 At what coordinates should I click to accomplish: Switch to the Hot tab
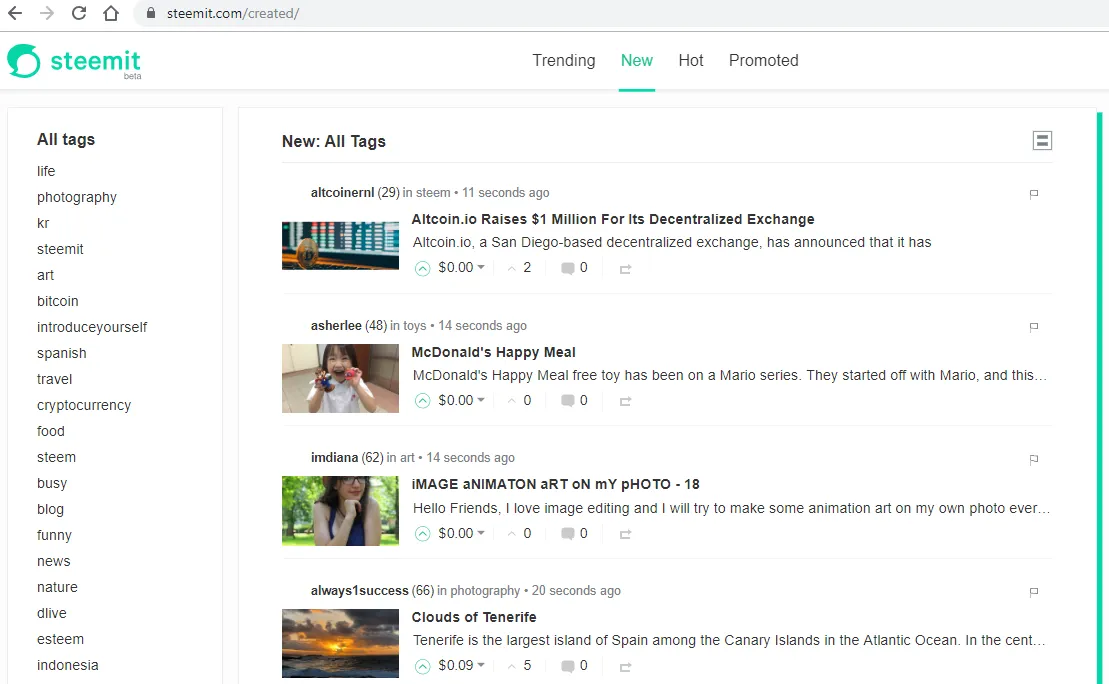tap(690, 61)
